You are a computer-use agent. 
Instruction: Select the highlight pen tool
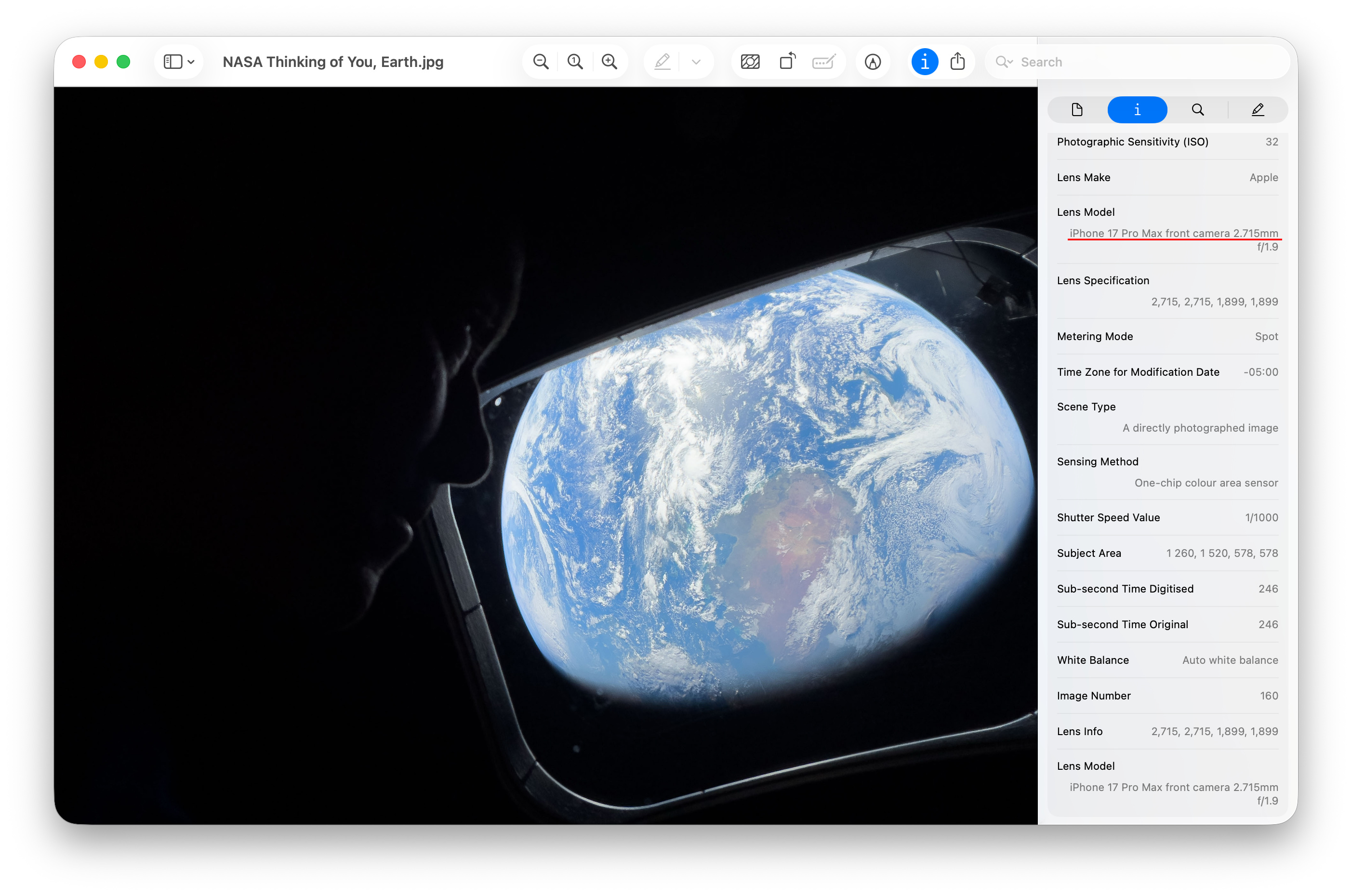pyautogui.click(x=663, y=62)
